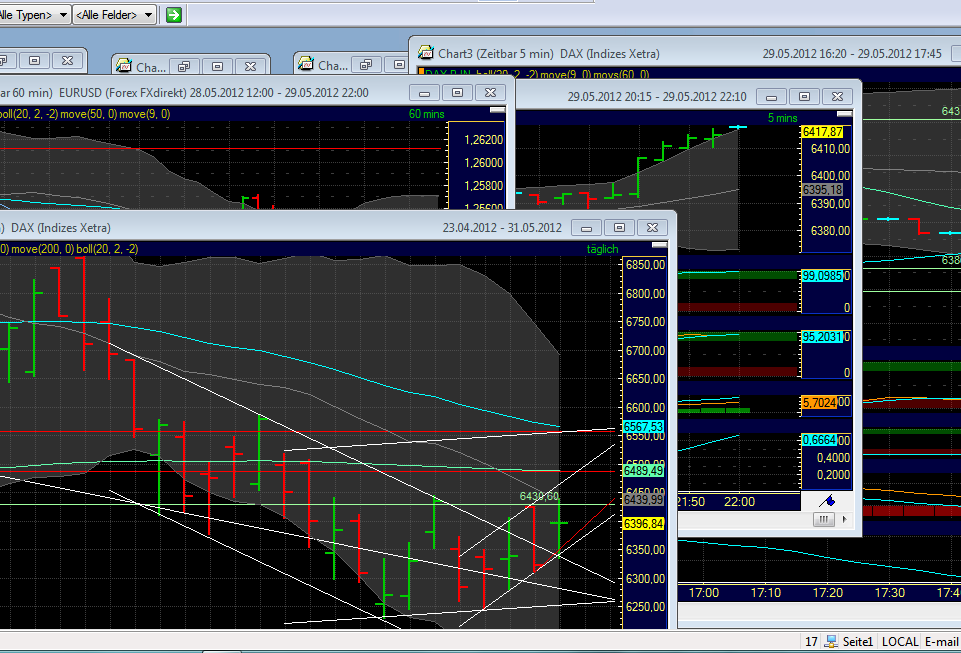Switch to the Seite1 page in the status bar
Image resolution: width=961 pixels, height=653 pixels.
point(856,641)
